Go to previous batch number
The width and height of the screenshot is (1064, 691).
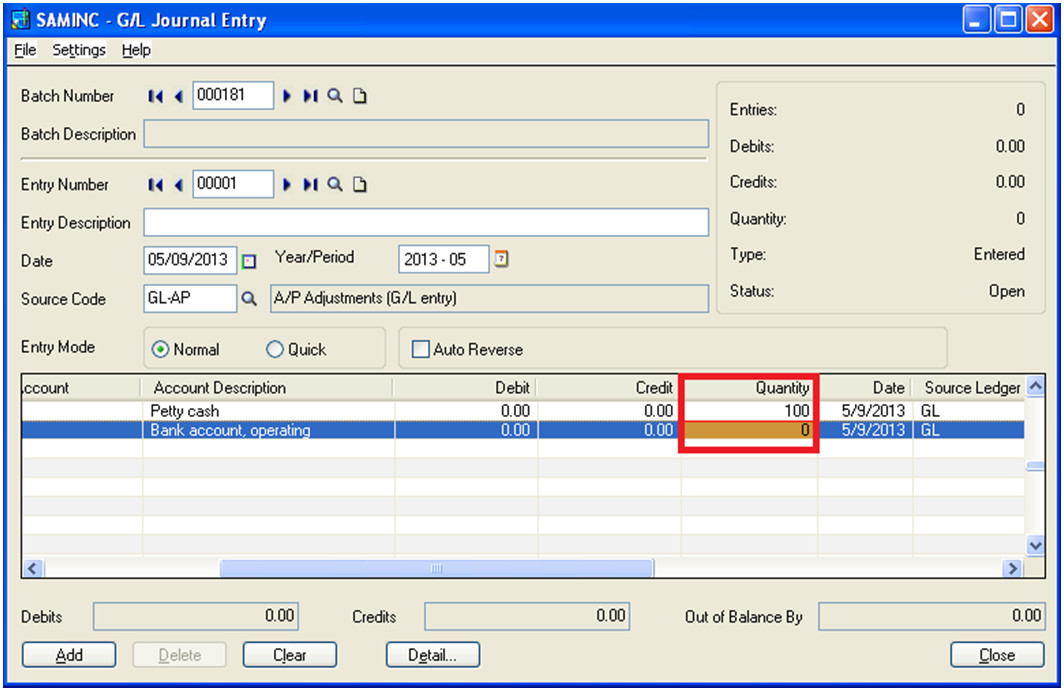coord(178,96)
